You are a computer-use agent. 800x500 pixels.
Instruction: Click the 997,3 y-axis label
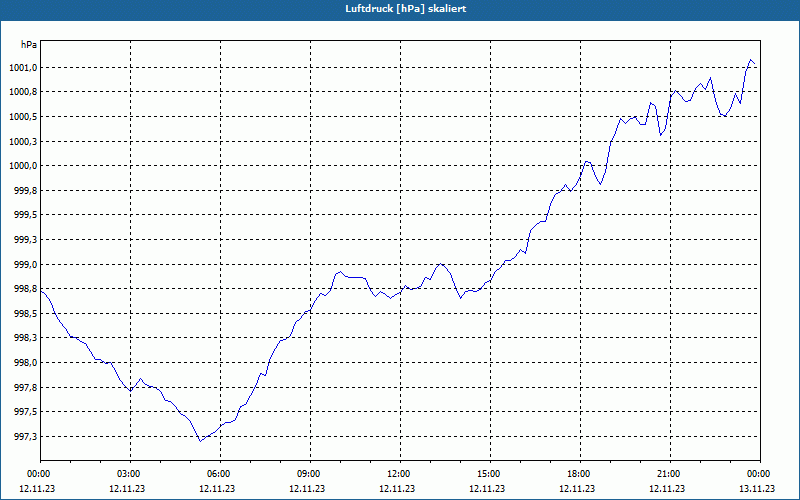[x=26, y=437]
